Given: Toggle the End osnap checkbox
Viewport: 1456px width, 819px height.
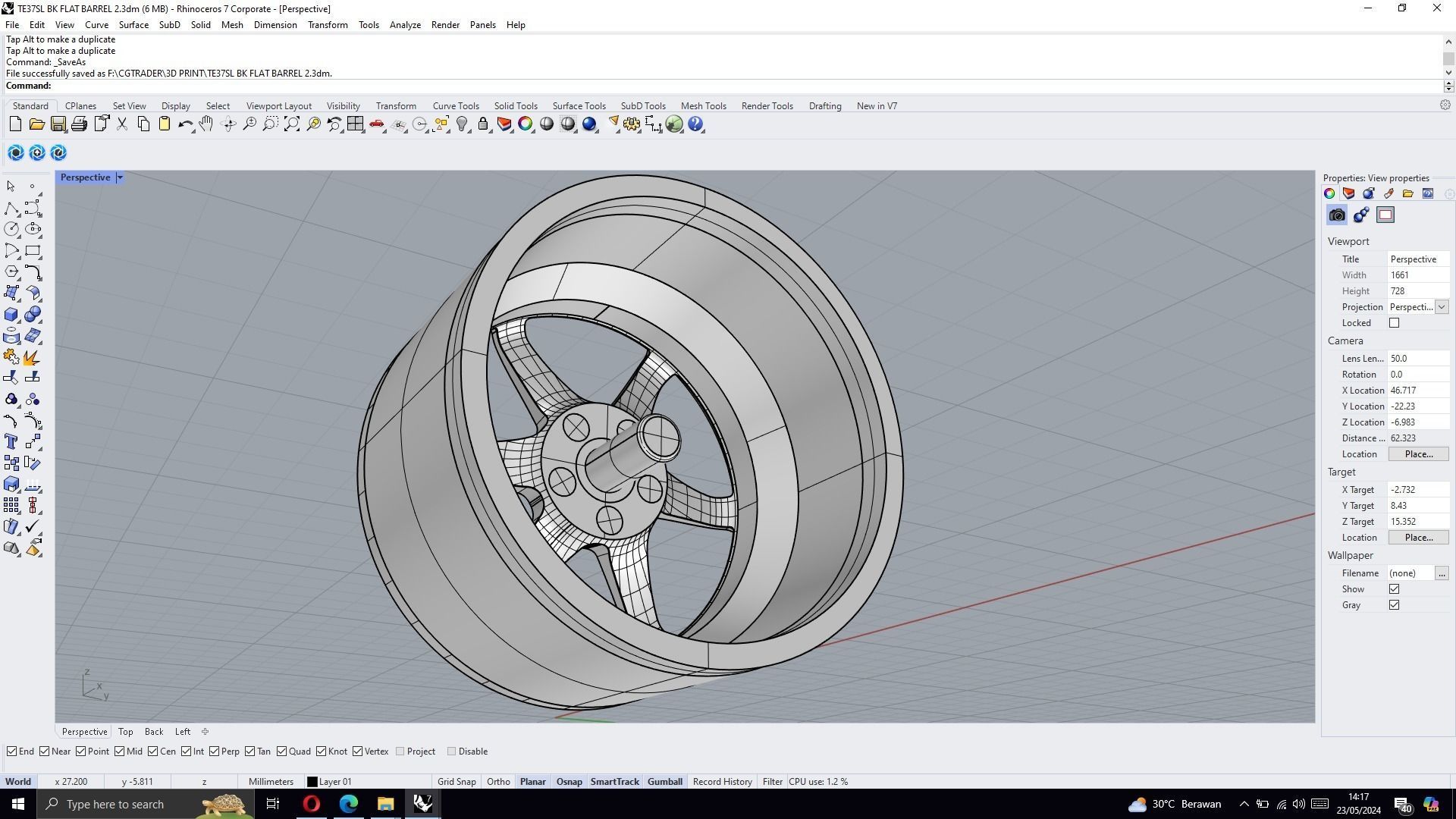Looking at the screenshot, I should 12,752.
